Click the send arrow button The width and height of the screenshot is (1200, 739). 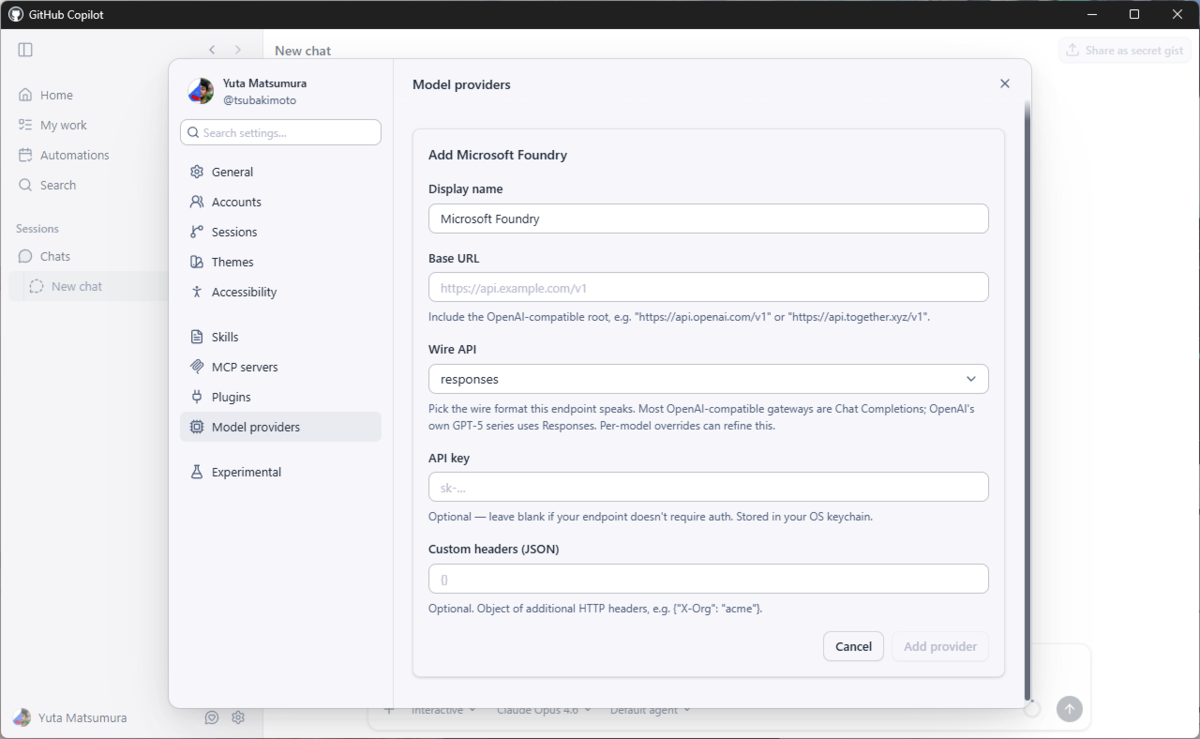1069,709
